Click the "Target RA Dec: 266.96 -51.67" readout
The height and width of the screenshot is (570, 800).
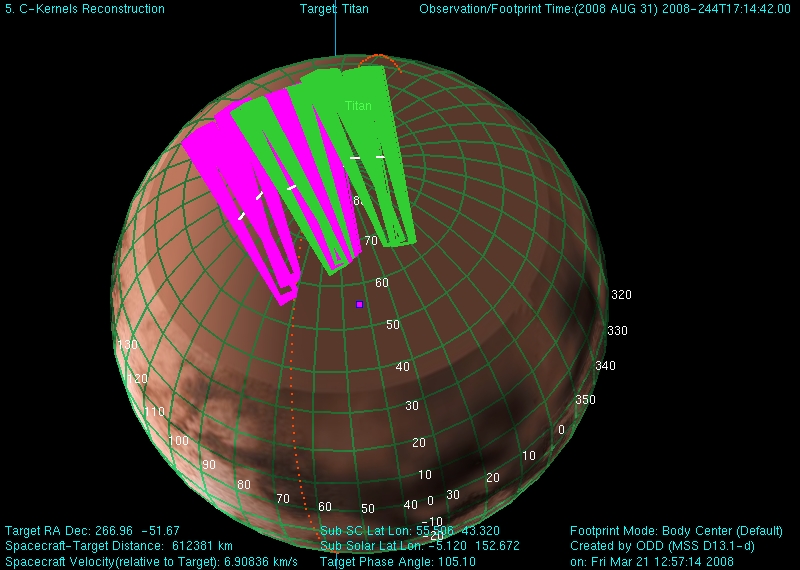[92, 531]
